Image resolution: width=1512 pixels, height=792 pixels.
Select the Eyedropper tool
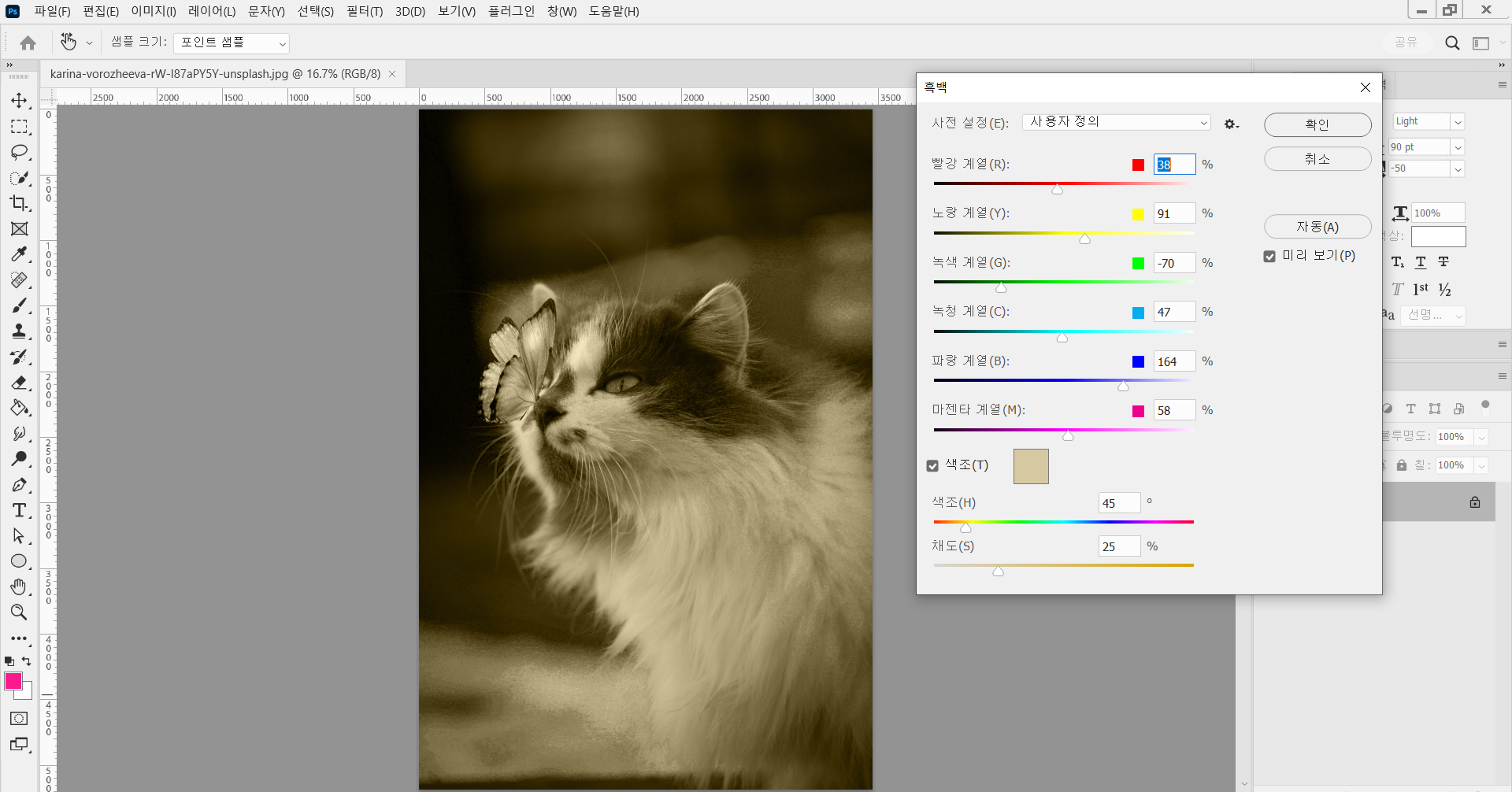pyautogui.click(x=19, y=254)
